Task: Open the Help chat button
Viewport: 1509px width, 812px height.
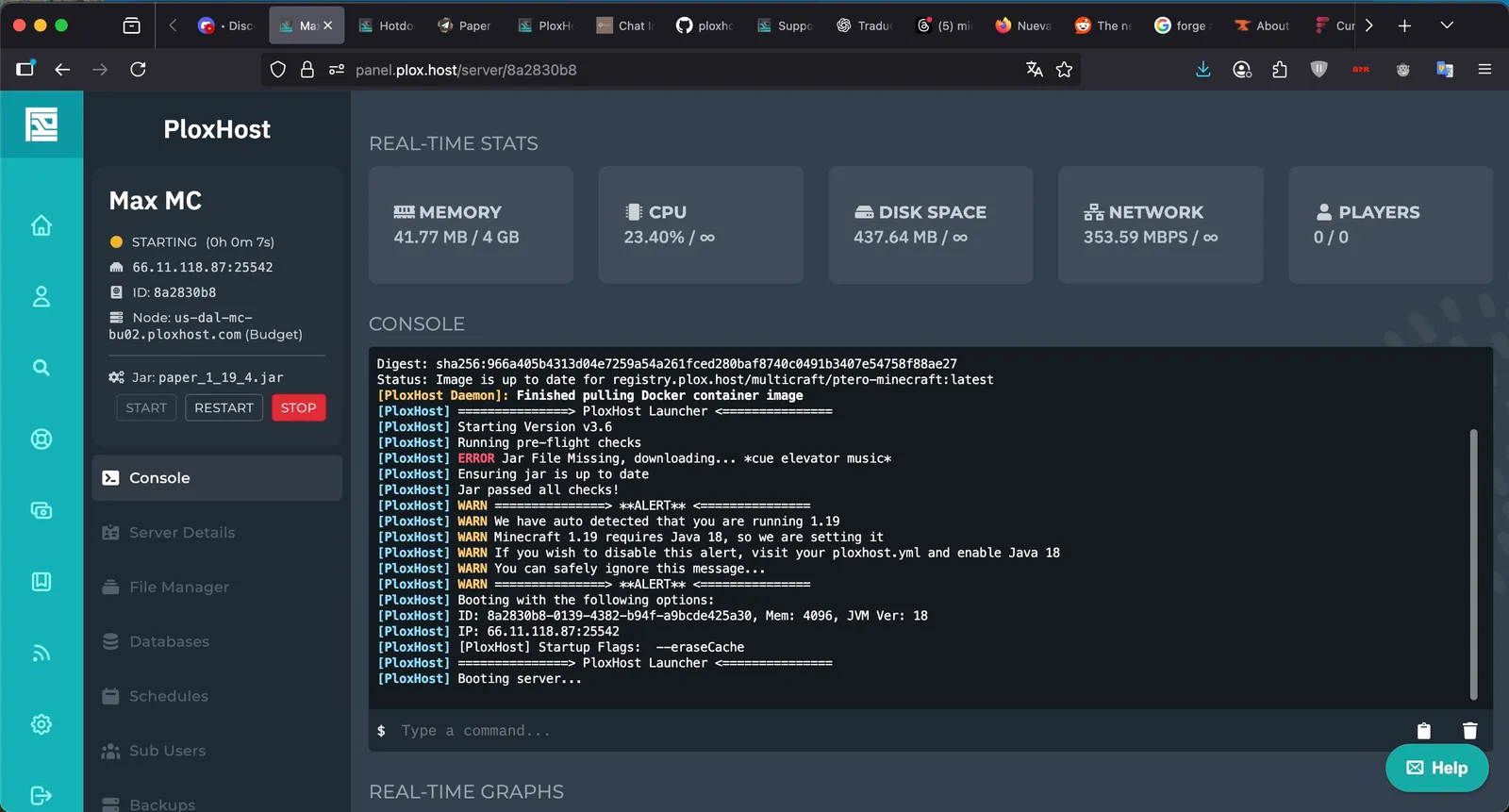Action: click(1436, 768)
